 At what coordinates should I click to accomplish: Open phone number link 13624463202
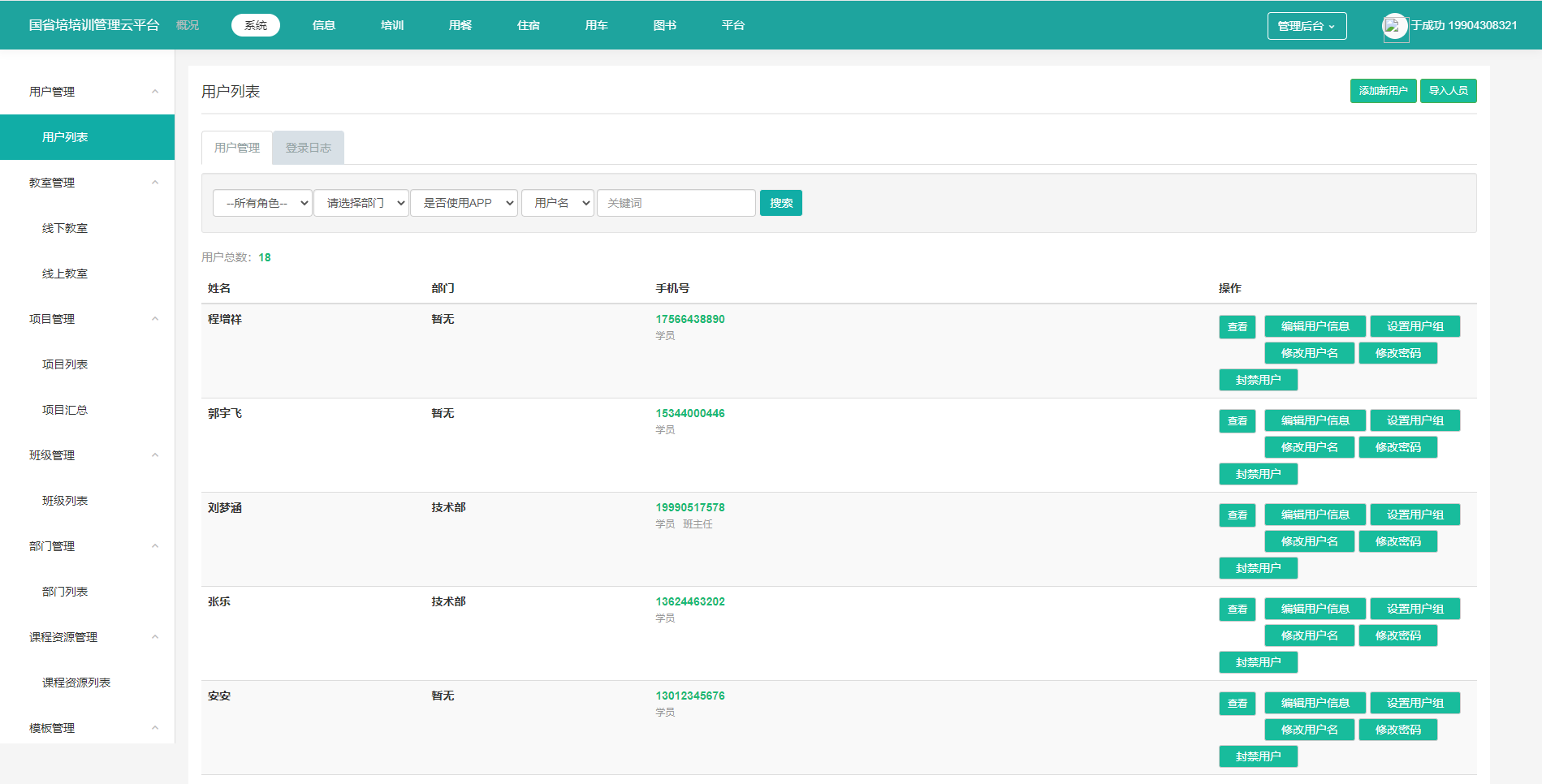[x=690, y=601]
